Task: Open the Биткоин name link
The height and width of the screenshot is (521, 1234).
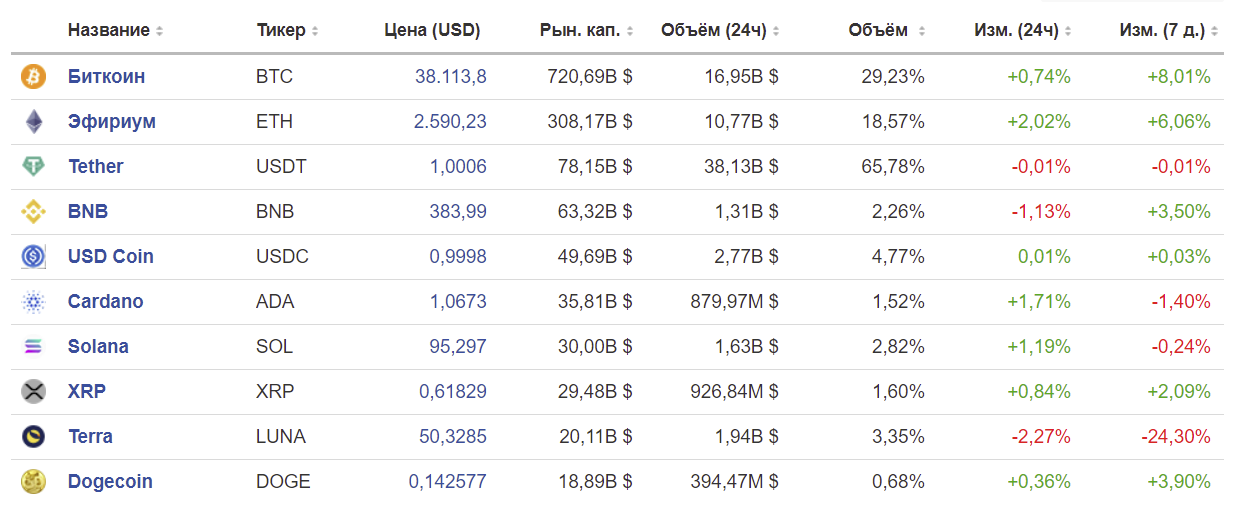Action: (x=106, y=76)
